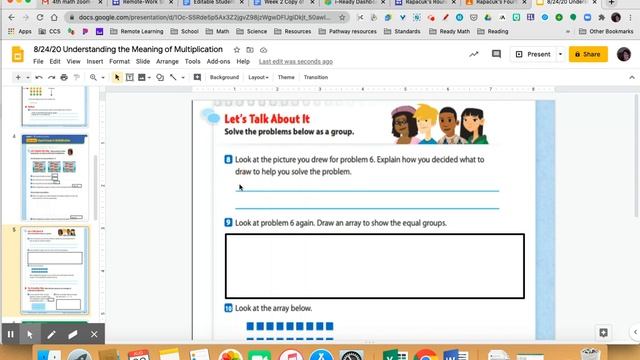Select slide 5 thumbnail
The image size is (640, 360).
[x=54, y=270]
